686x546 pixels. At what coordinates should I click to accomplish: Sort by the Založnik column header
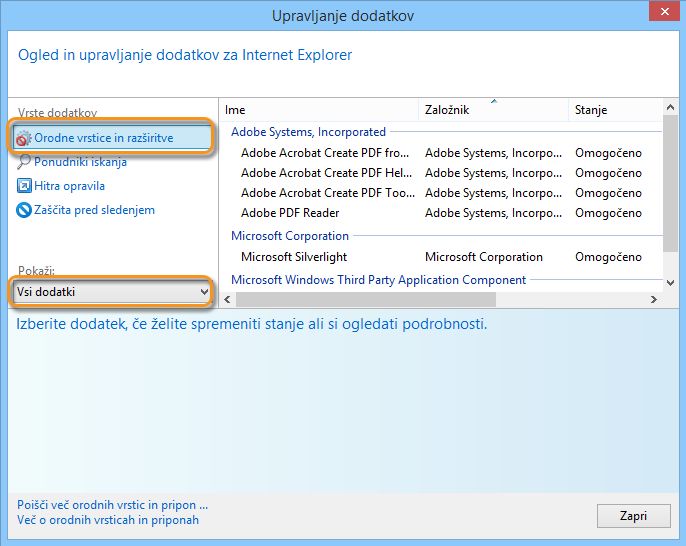click(x=494, y=110)
